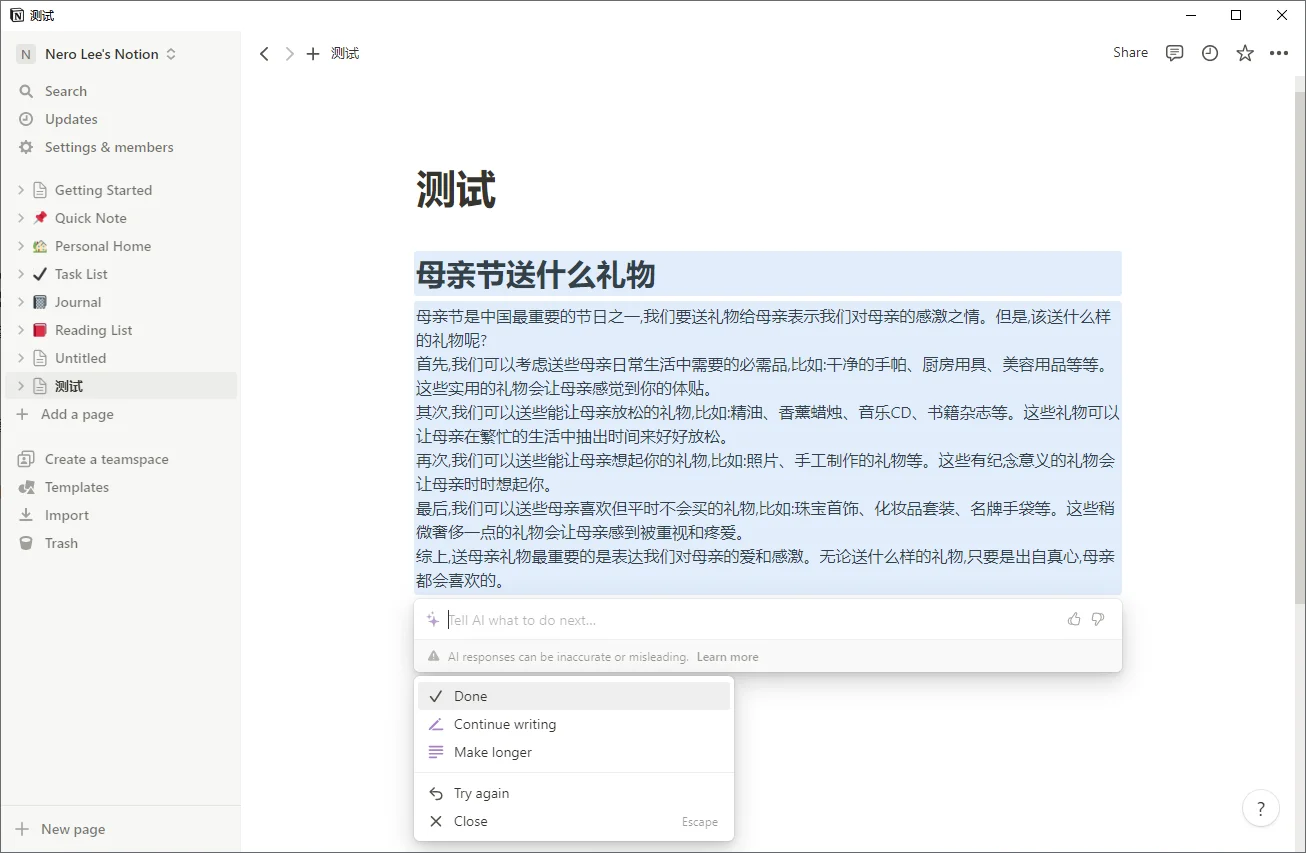
Task: Expand the Personal Home page tree
Action: pyautogui.click(x=20, y=246)
